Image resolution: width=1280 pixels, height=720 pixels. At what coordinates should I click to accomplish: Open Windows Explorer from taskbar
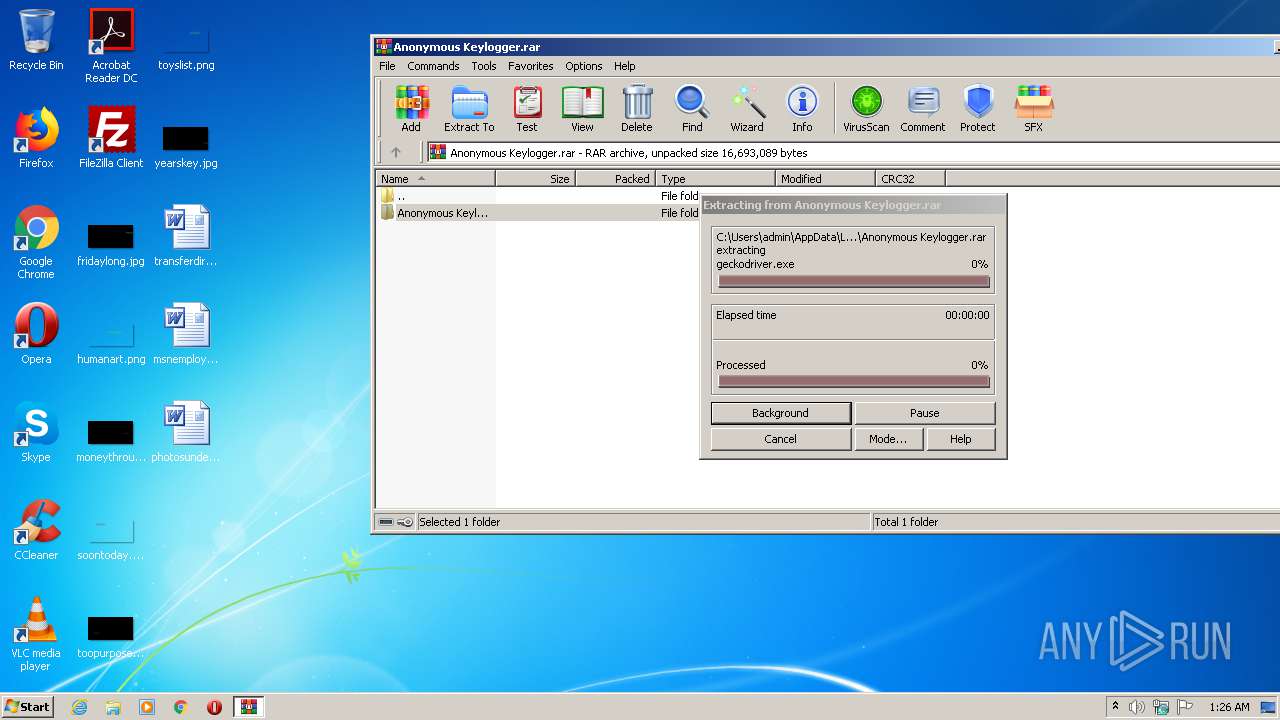[x=113, y=707]
